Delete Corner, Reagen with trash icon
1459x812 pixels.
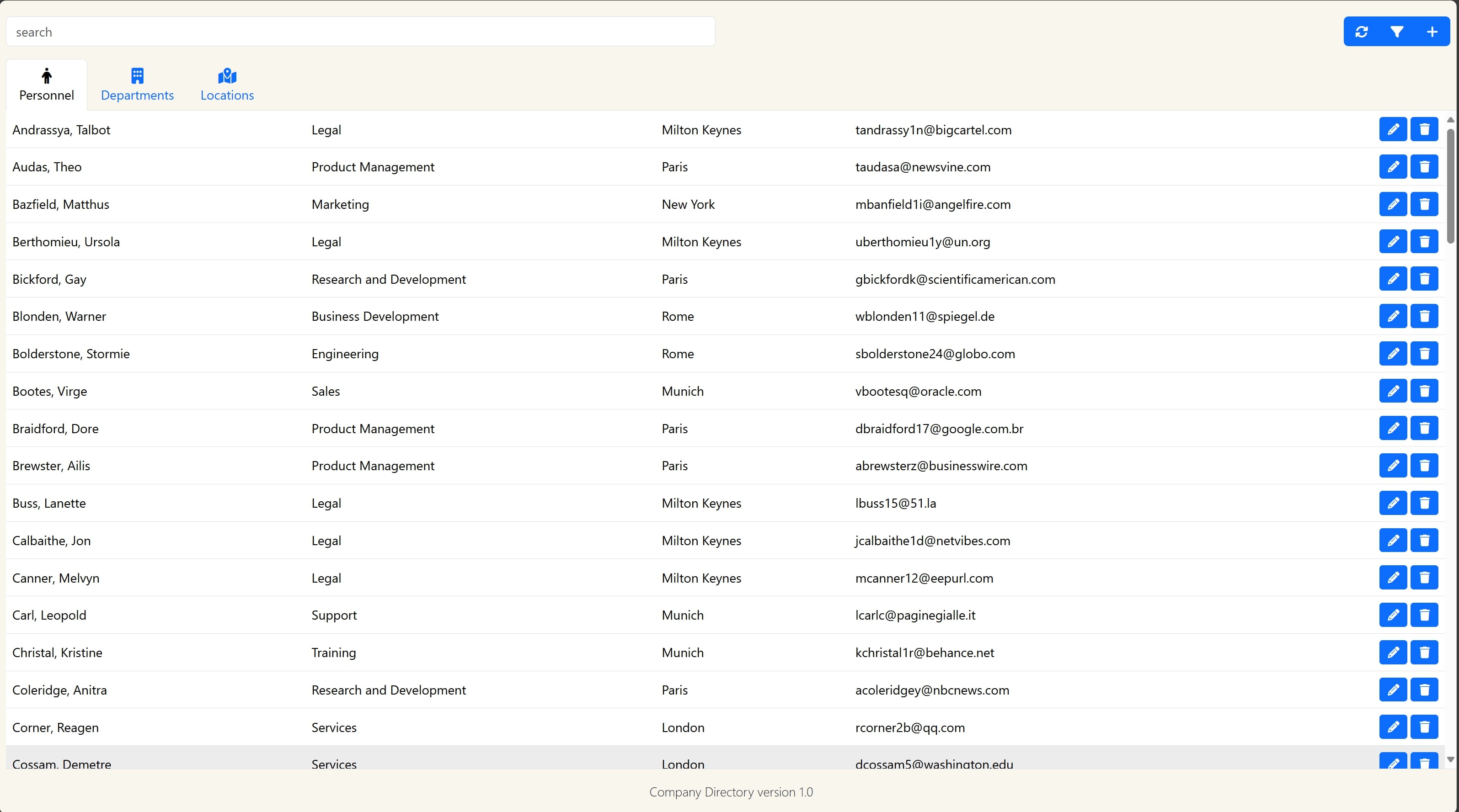point(1424,727)
